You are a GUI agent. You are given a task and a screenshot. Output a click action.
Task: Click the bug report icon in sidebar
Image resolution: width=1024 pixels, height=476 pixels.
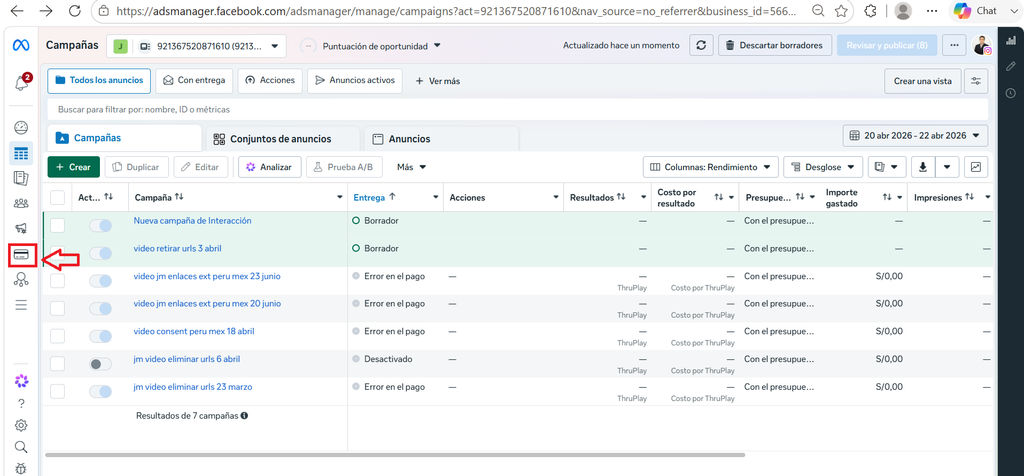point(21,468)
